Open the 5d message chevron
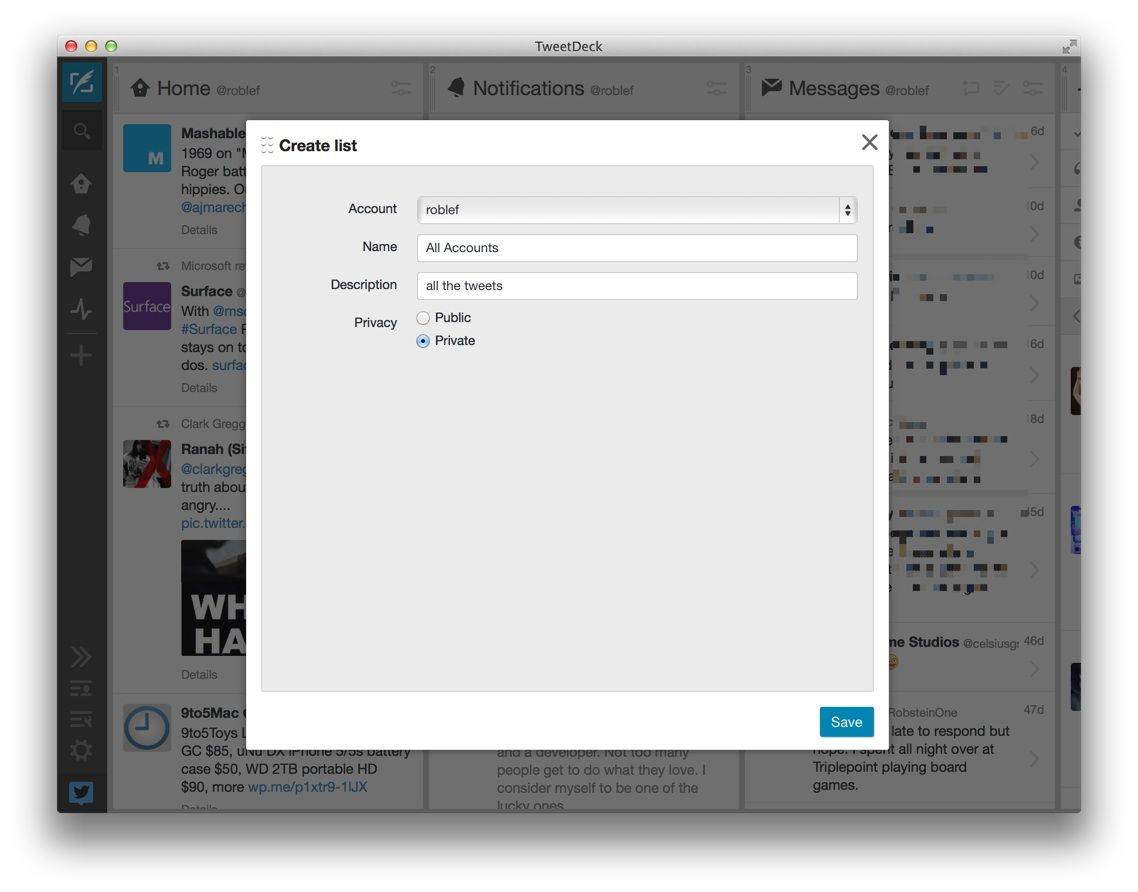Image resolution: width=1138 pixels, height=892 pixels. (1034, 570)
